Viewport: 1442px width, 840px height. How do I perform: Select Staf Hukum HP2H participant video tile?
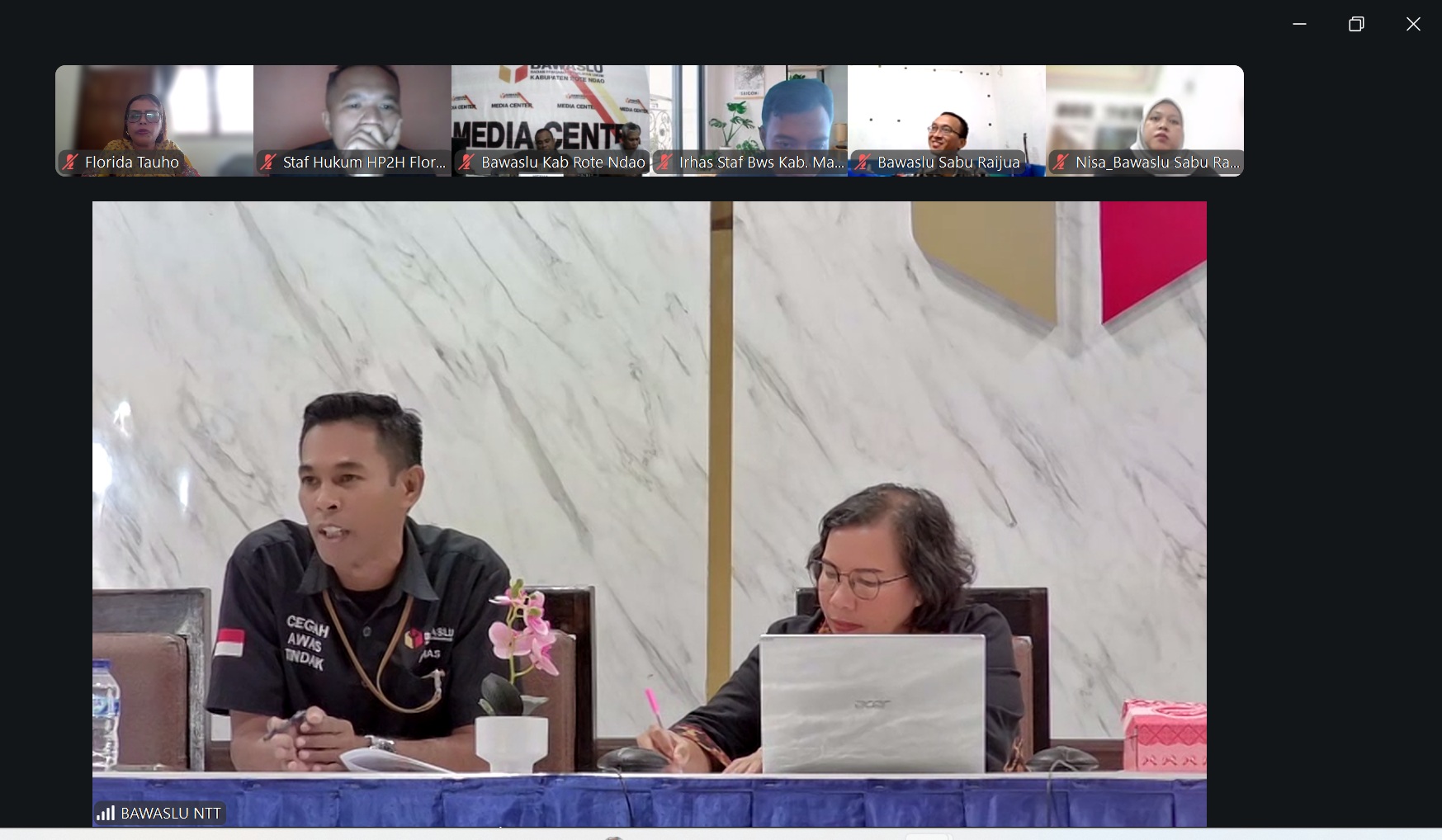pyautogui.click(x=352, y=120)
